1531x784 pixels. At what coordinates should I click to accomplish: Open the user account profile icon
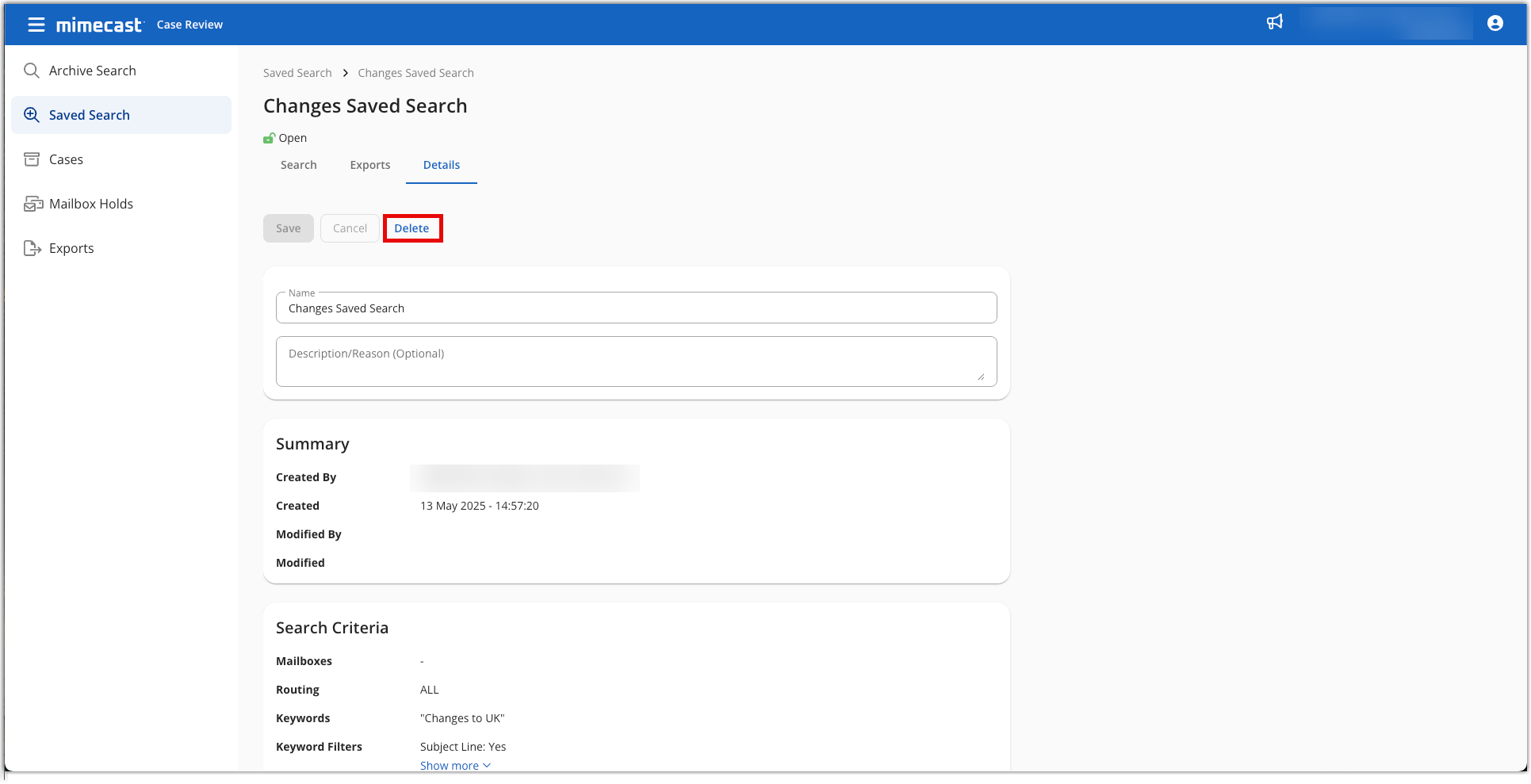[1495, 23]
